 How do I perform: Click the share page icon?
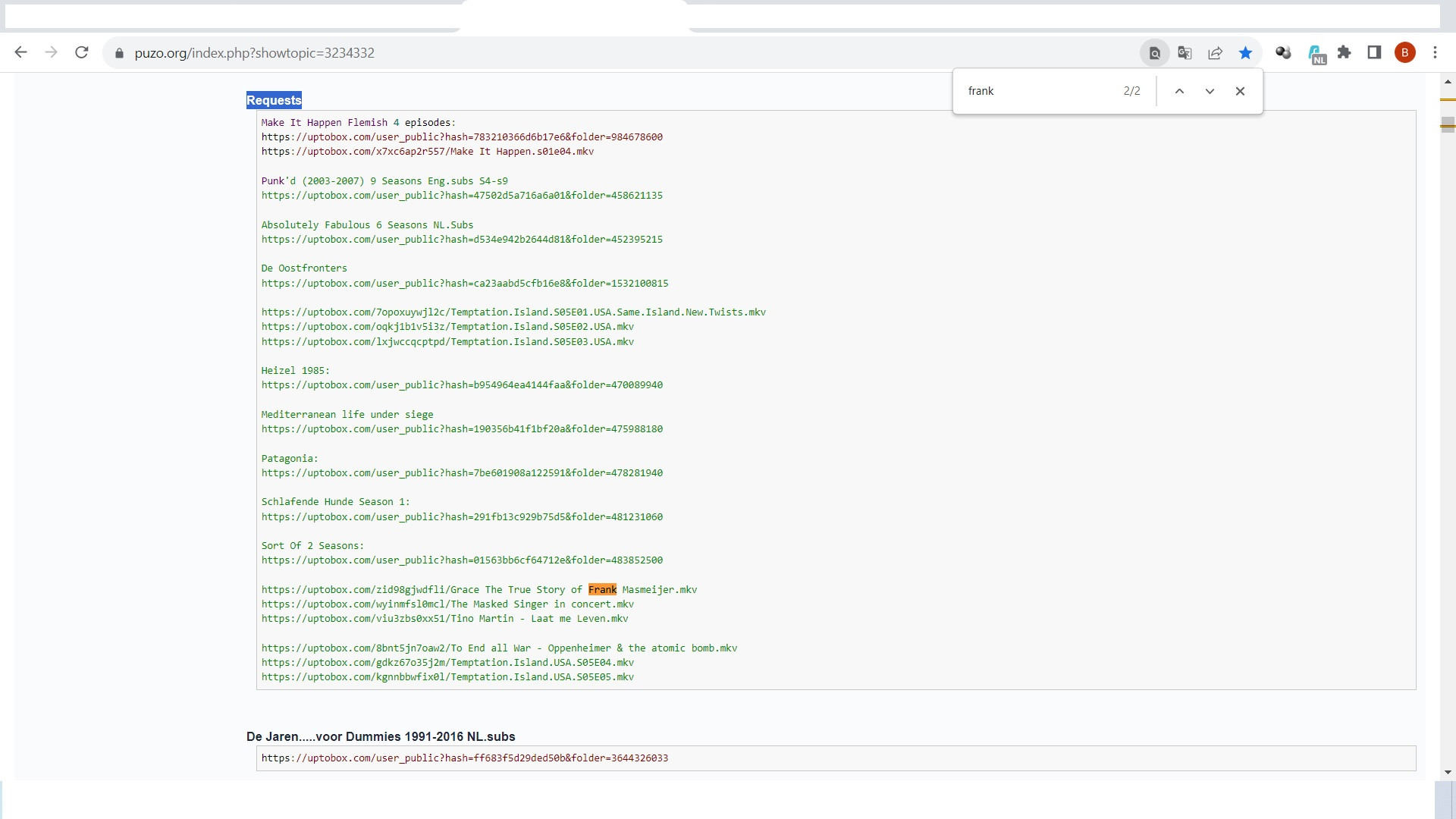[1215, 53]
